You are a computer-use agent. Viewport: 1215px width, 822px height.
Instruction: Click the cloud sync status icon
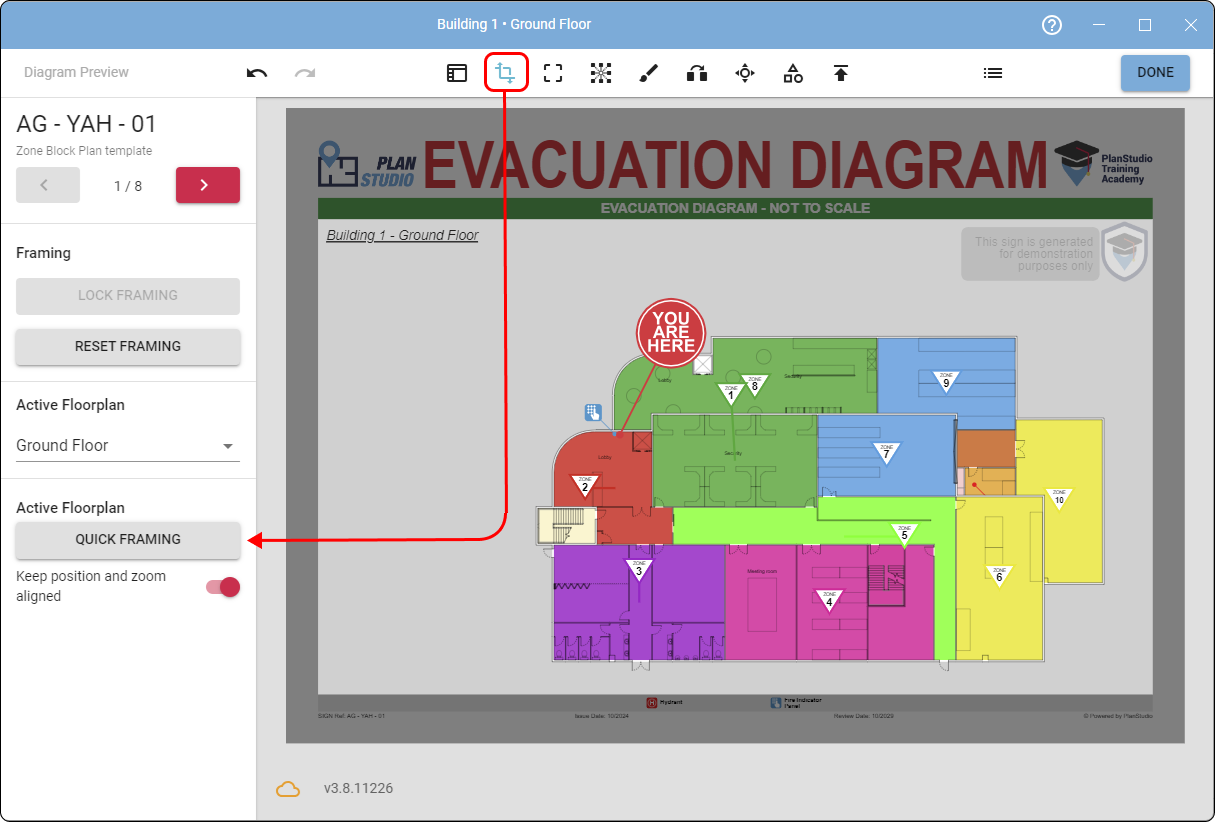(x=288, y=789)
